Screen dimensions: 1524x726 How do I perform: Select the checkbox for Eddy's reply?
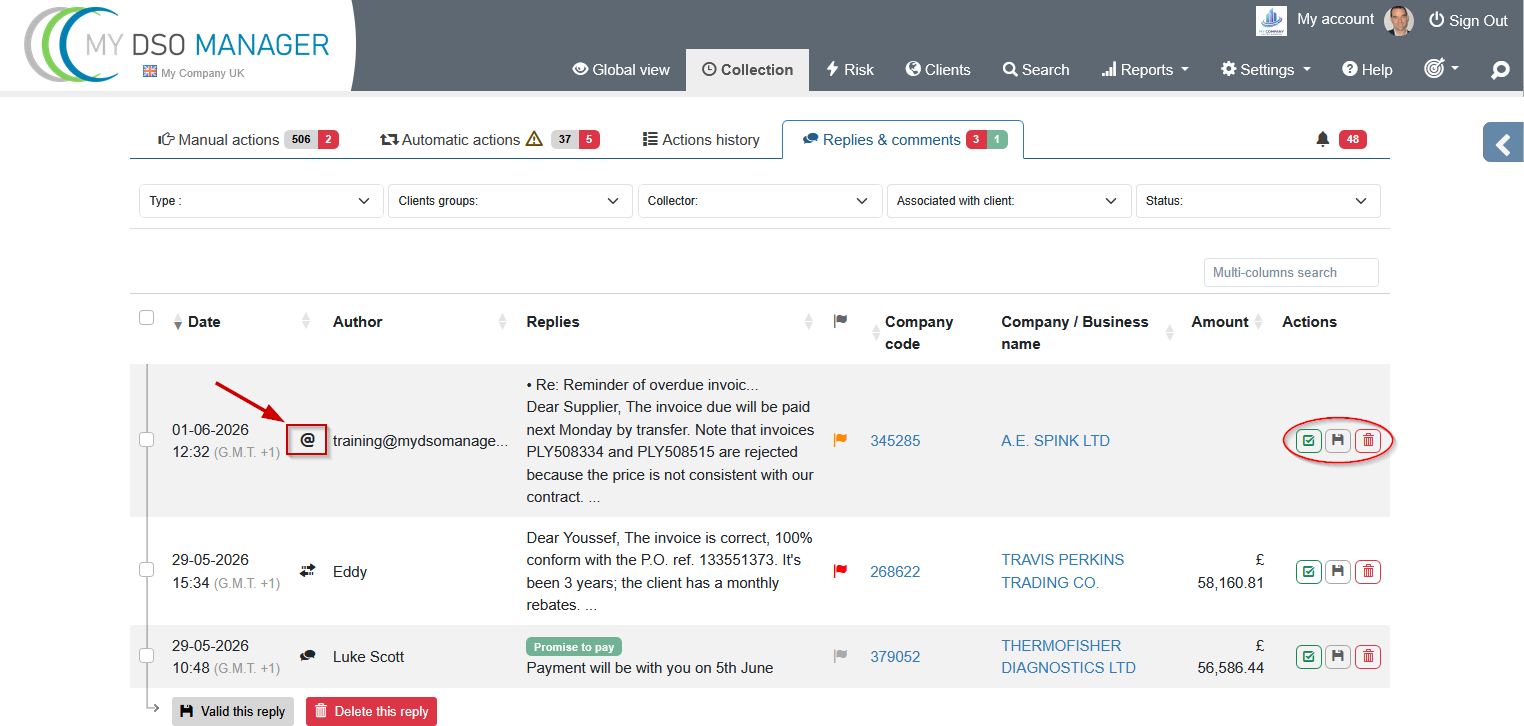tap(146, 569)
